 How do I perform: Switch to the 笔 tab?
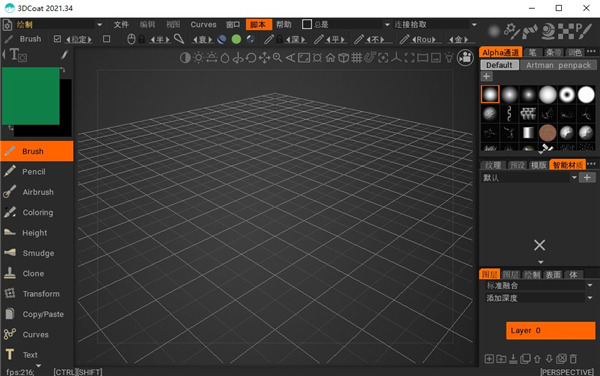532,52
